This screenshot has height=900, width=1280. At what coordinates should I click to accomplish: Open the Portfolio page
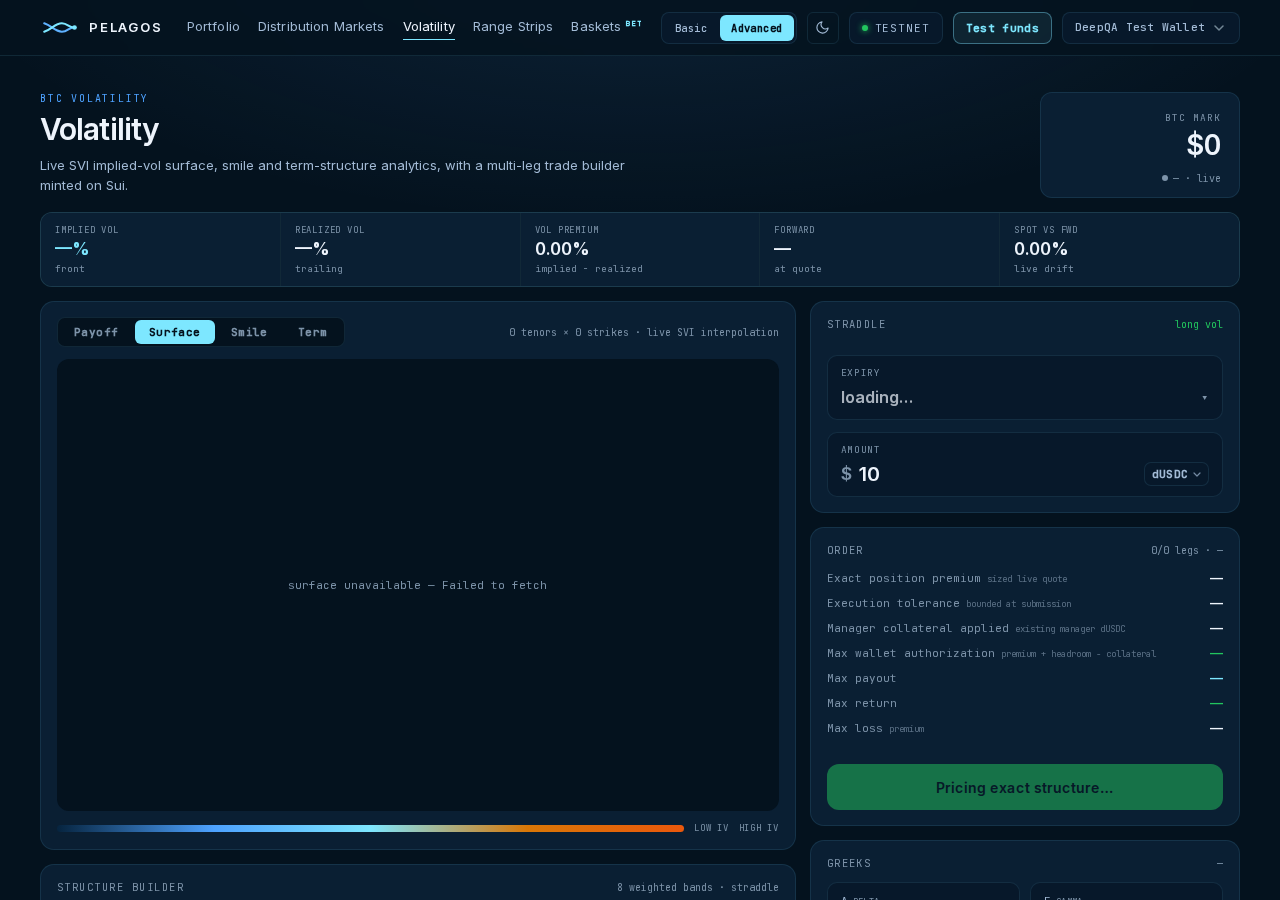(x=213, y=27)
